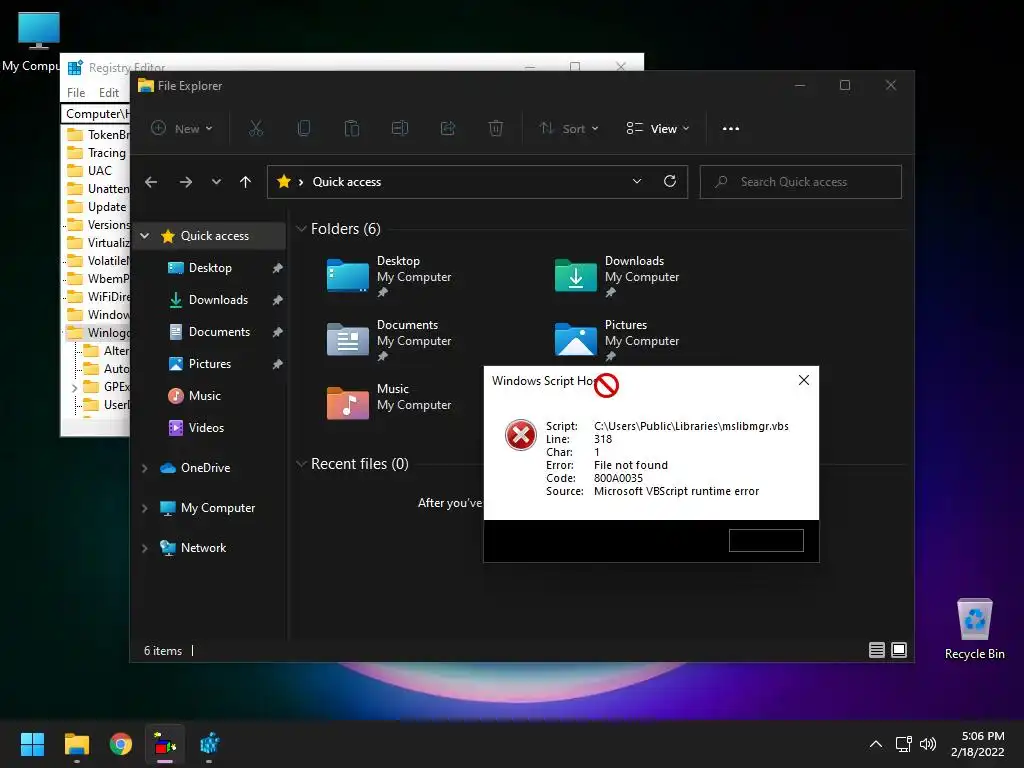Click the Share icon in File Explorer toolbar

(x=448, y=128)
